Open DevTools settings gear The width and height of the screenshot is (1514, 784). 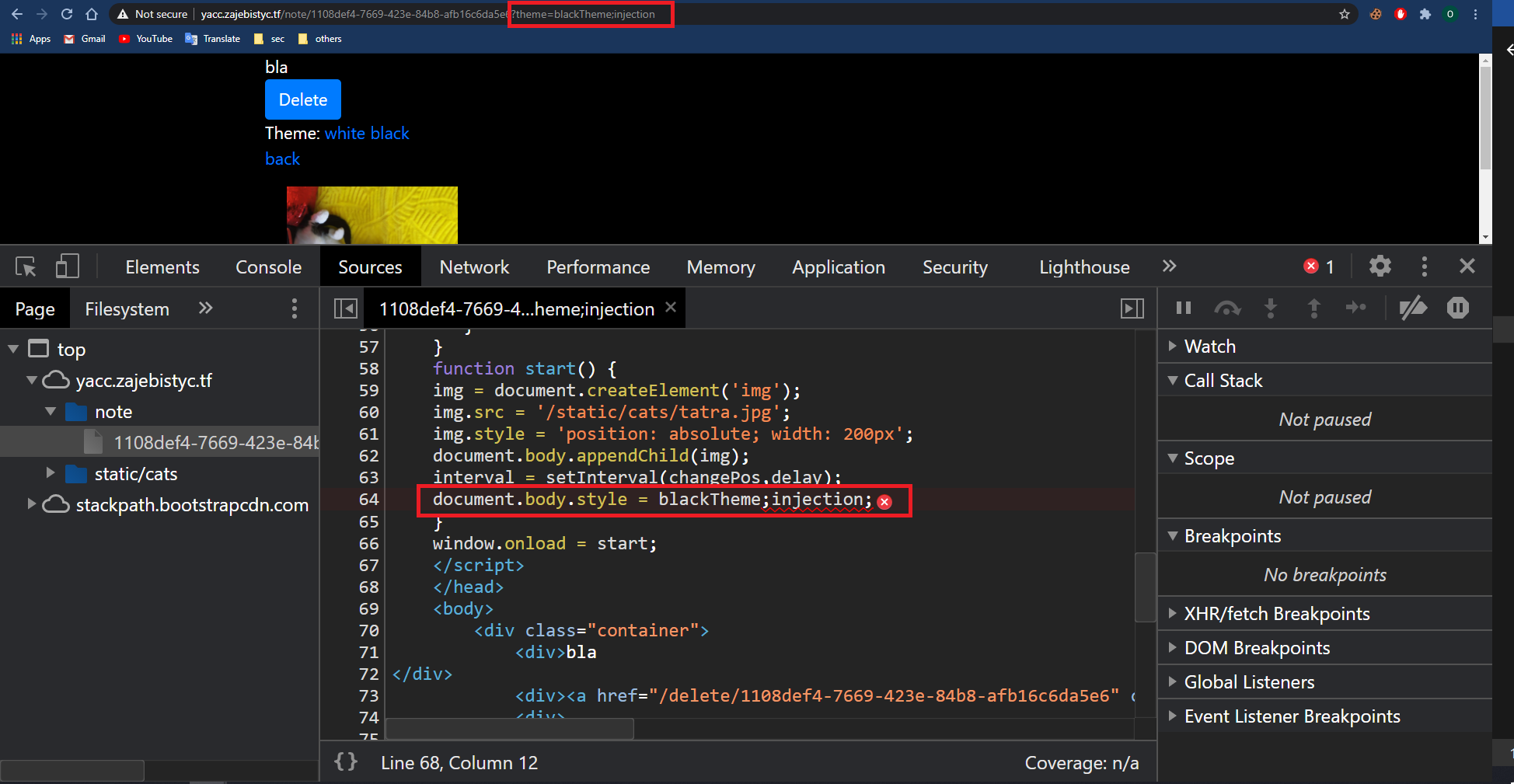point(1380,267)
